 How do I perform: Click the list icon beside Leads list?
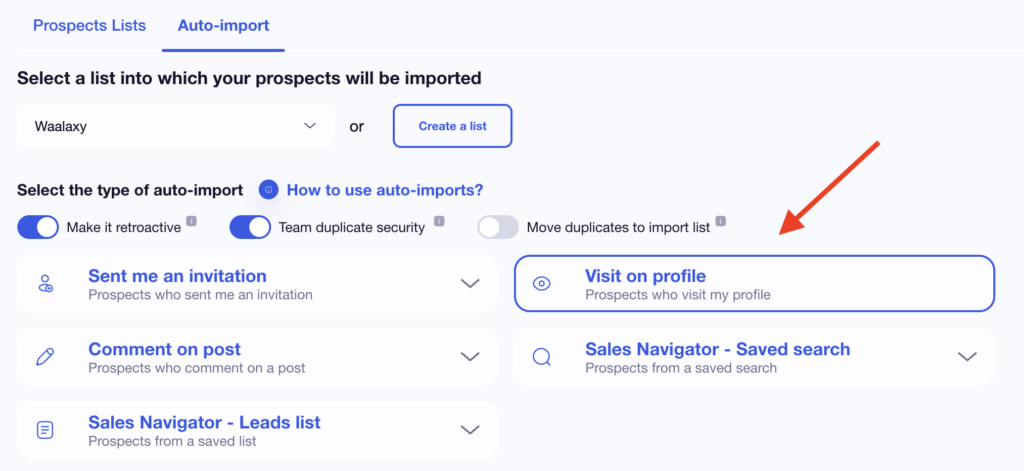(x=44, y=430)
